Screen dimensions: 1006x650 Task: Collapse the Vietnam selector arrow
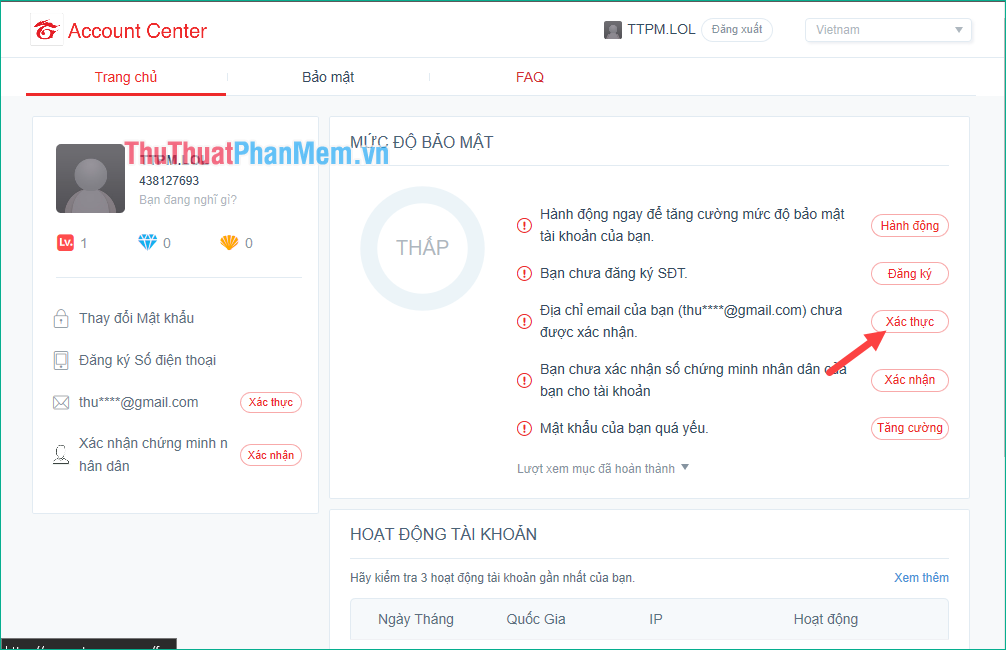960,30
